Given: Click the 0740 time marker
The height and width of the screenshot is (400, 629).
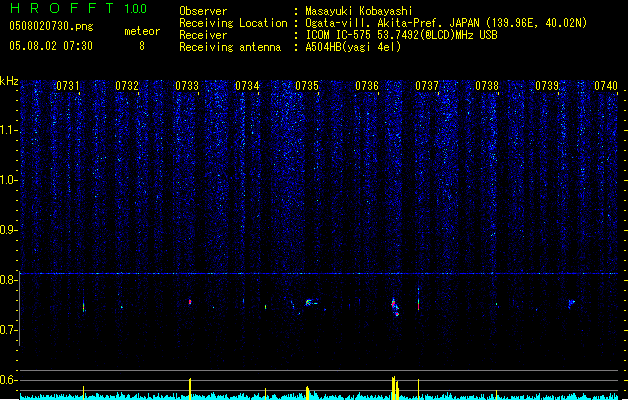Looking at the screenshot, I should [606, 86].
